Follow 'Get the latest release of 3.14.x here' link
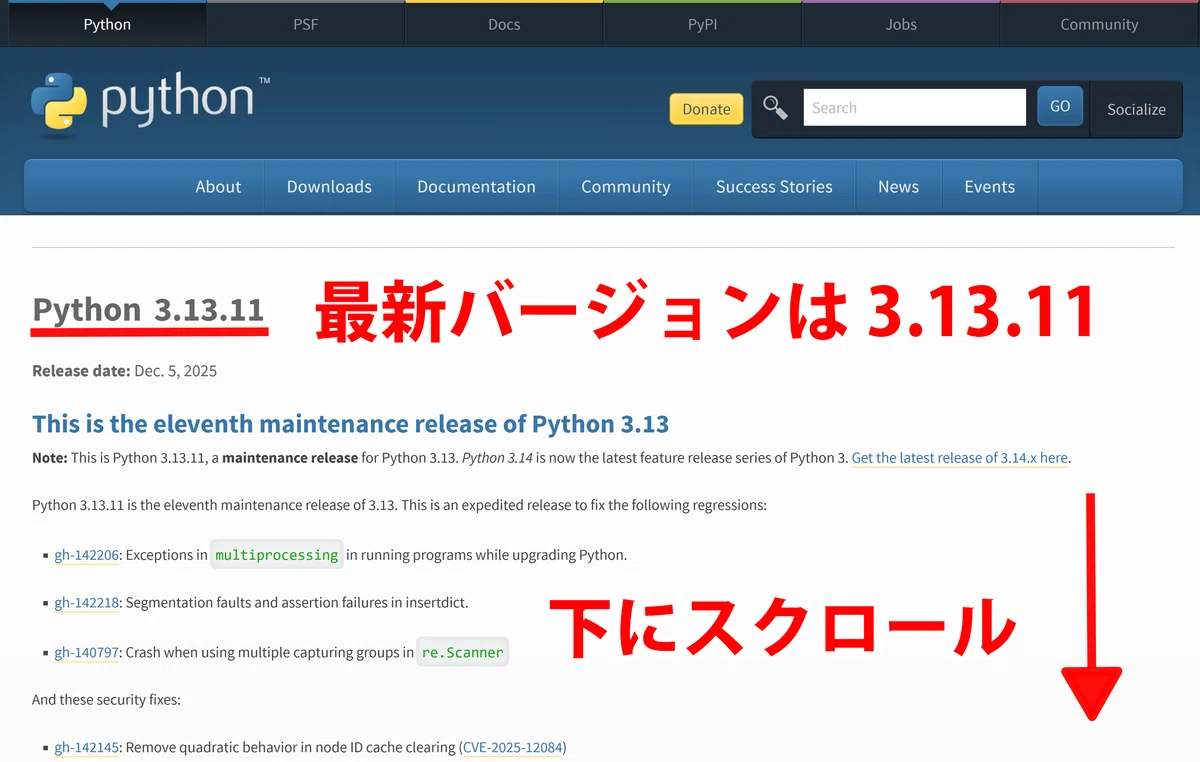The width and height of the screenshot is (1200, 762). (960, 458)
